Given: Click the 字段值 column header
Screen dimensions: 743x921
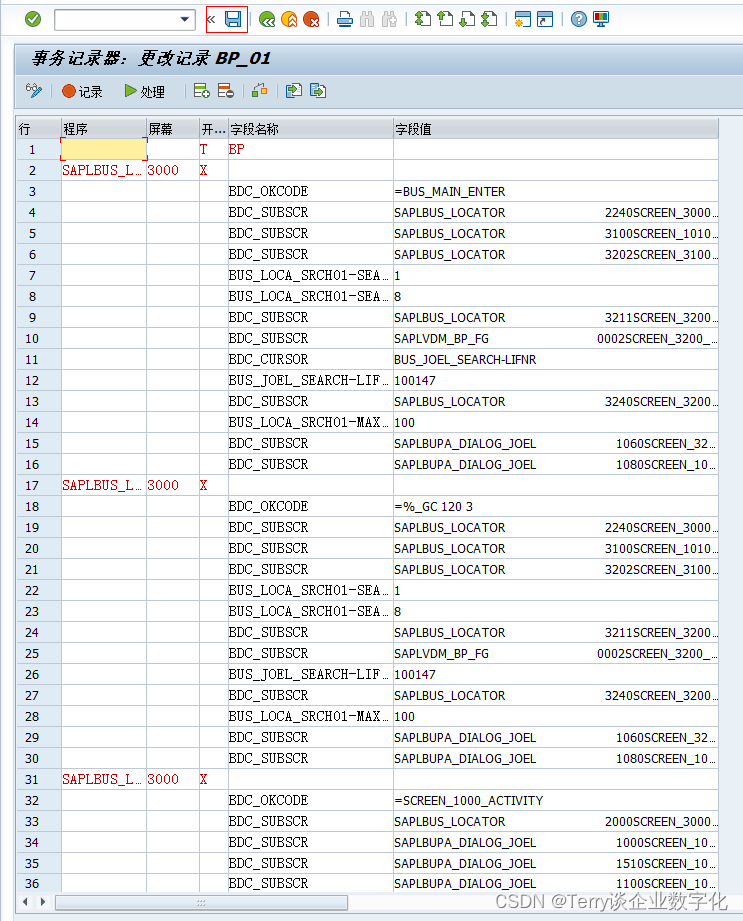Looking at the screenshot, I should click(556, 129).
